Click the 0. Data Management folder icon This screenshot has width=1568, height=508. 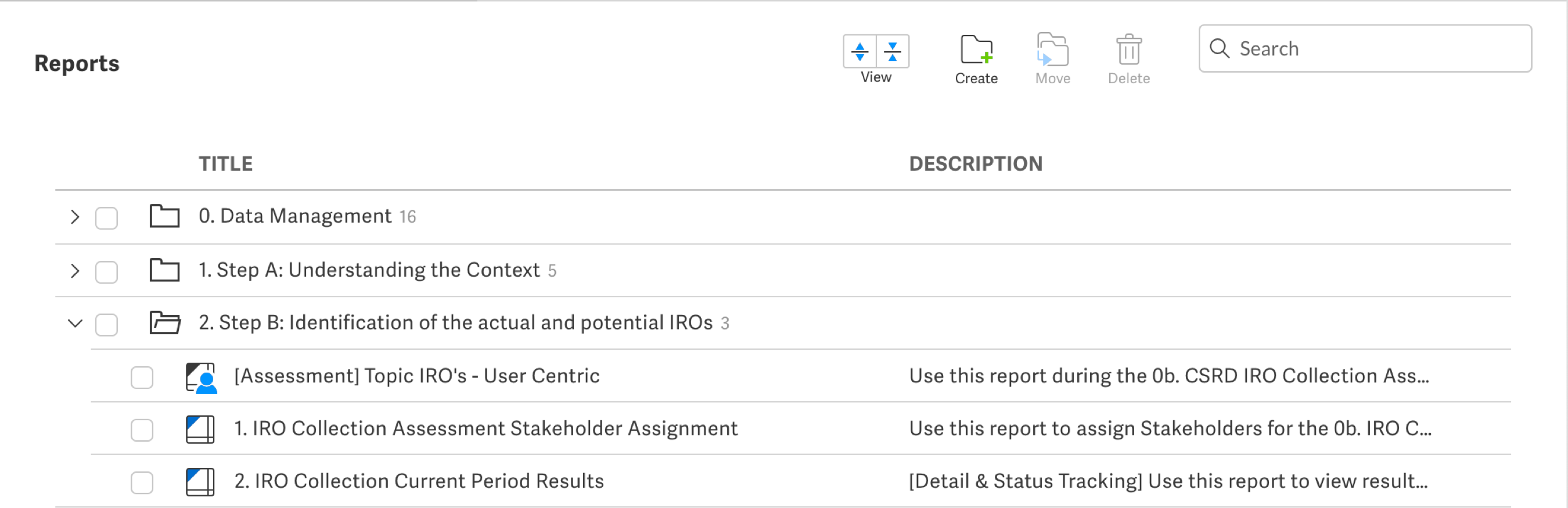coord(164,216)
